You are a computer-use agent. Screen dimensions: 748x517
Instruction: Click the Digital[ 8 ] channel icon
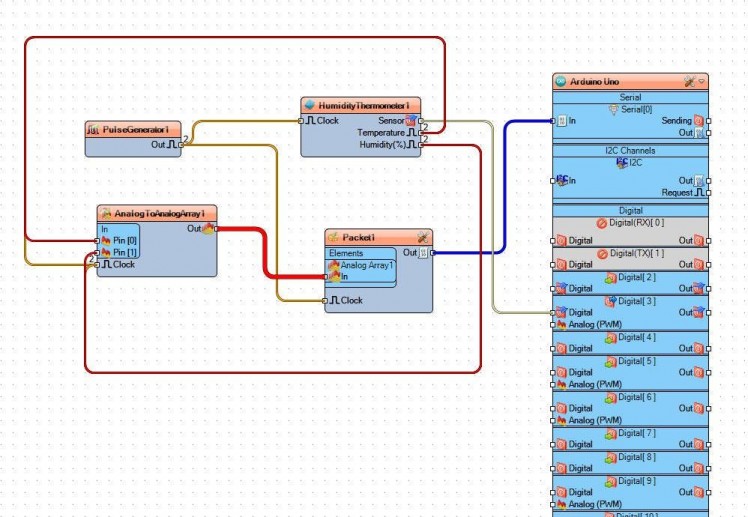click(x=611, y=458)
